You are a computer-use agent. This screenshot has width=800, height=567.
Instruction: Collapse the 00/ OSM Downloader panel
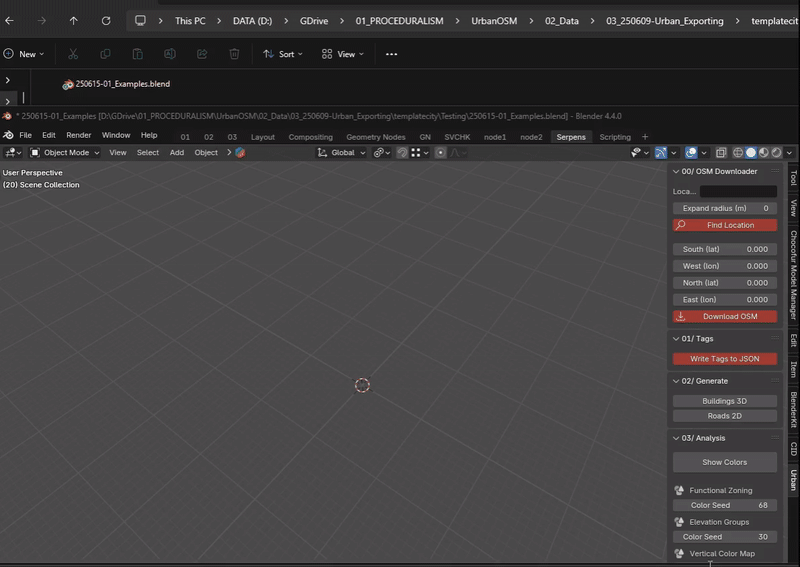(676, 171)
